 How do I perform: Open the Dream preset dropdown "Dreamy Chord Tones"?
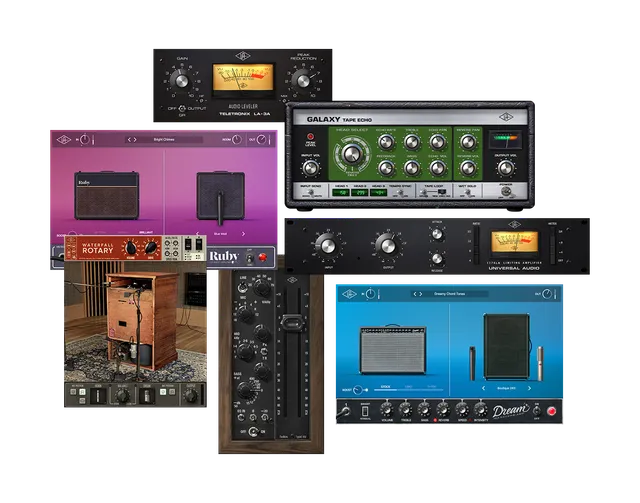click(449, 294)
